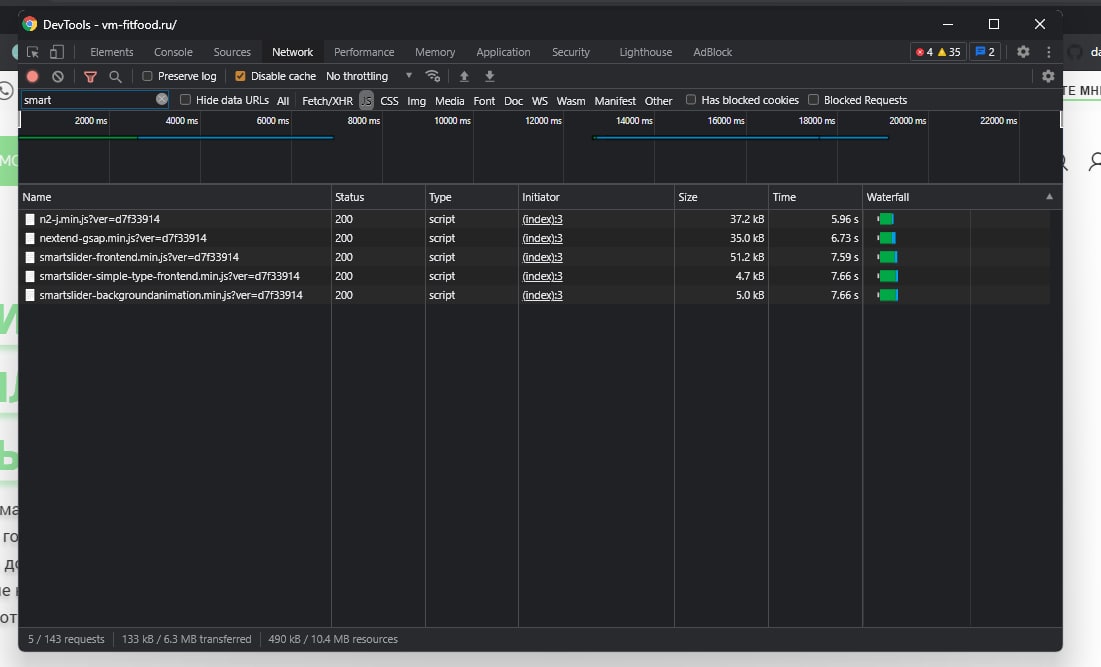Screen dimensions: 1101x667
Task: Switch to the Sources tab
Action: click(x=232, y=52)
